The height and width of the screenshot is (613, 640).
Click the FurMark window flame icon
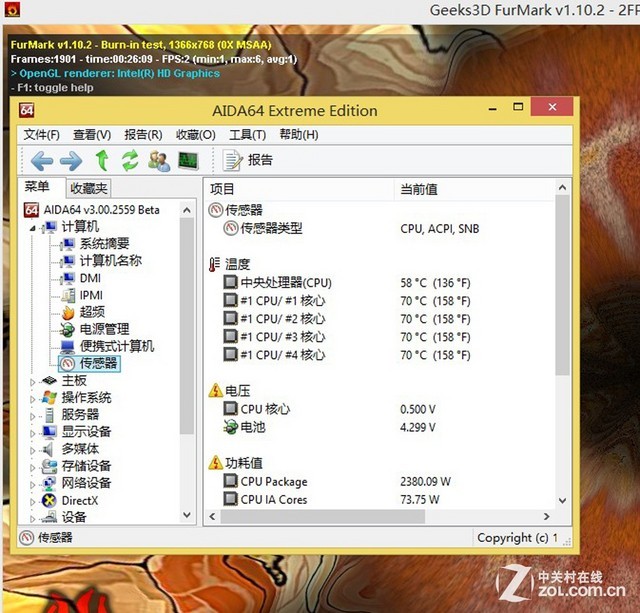coord(12,9)
